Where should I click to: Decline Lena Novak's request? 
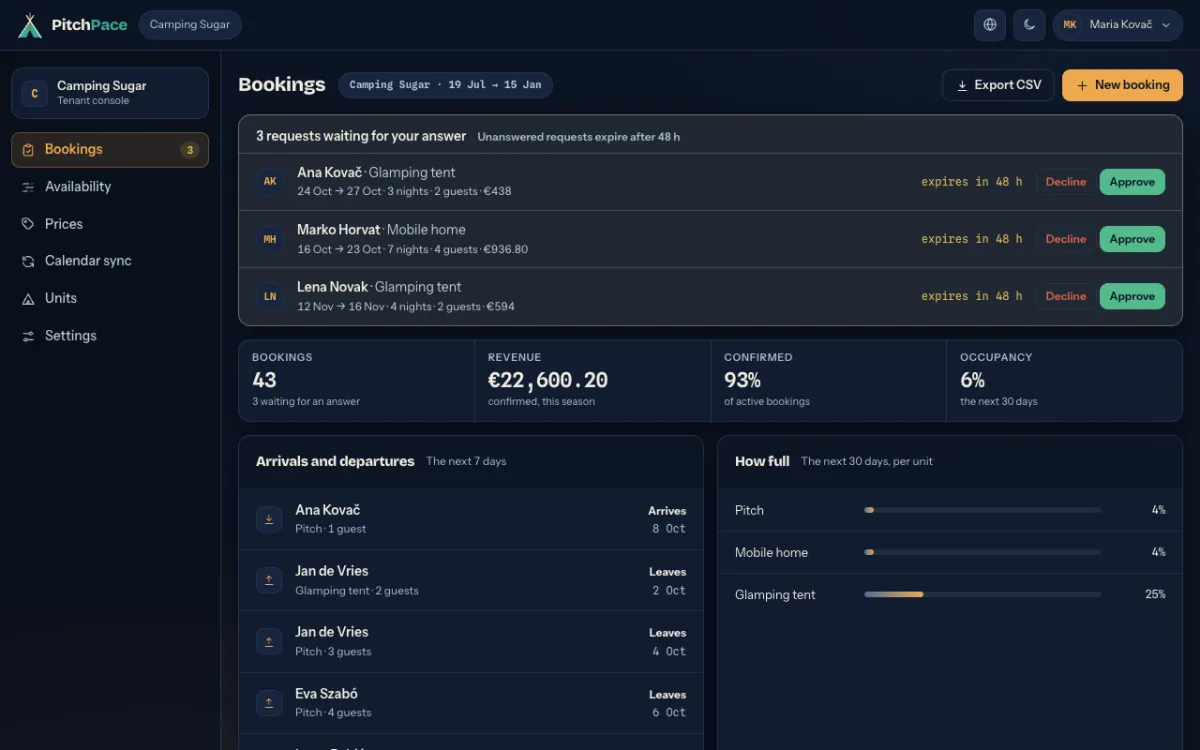coord(1066,296)
